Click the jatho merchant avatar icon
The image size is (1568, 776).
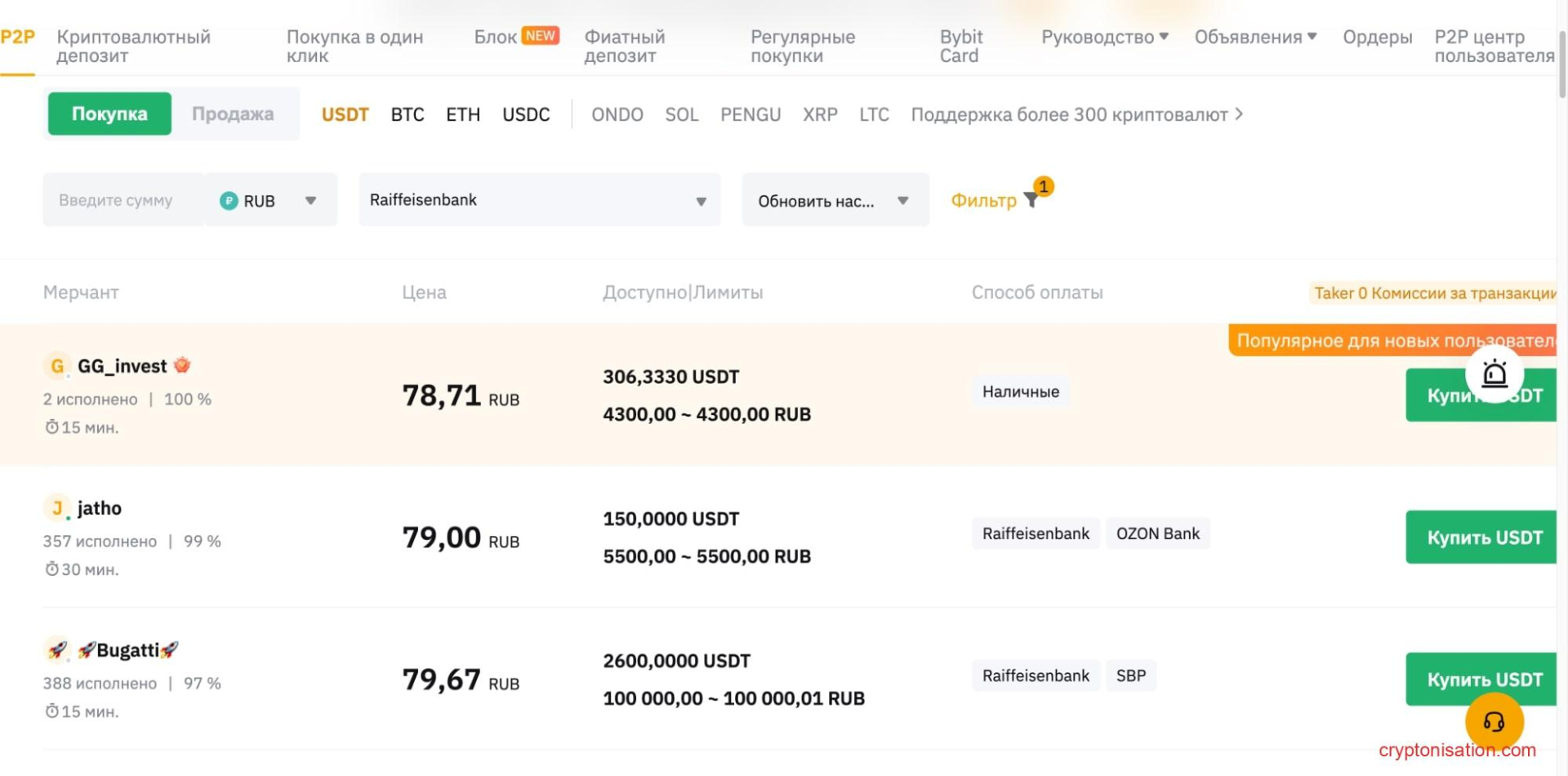56,508
